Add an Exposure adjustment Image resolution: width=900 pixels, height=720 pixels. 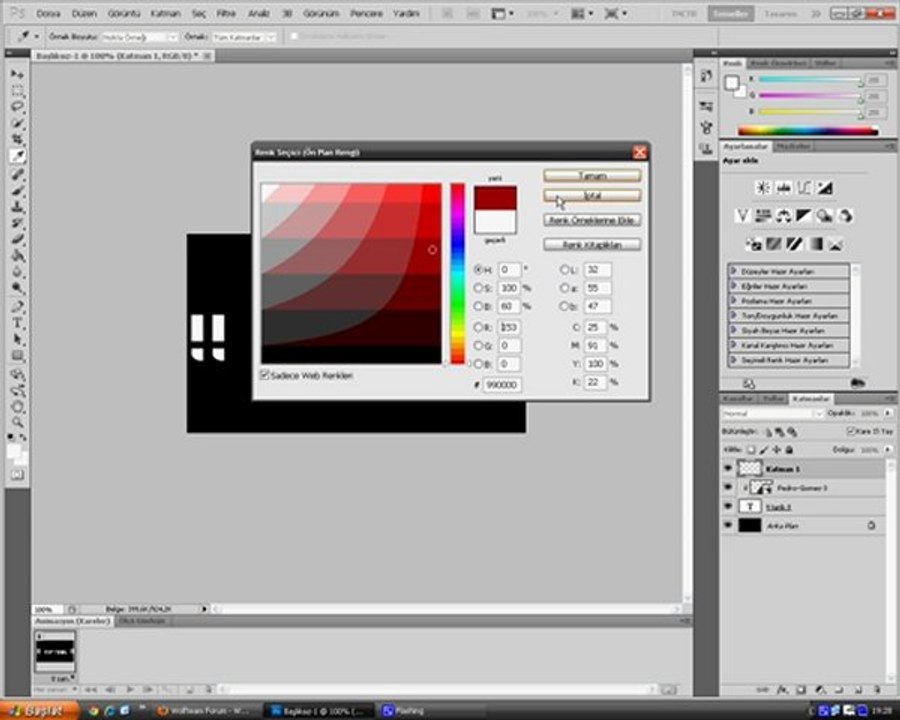825,187
